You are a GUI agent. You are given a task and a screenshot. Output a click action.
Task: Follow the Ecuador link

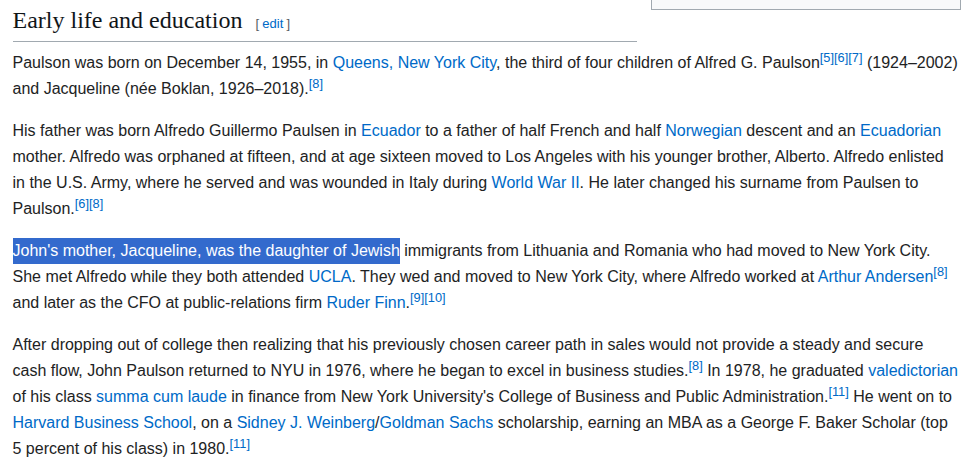pyautogui.click(x=391, y=130)
